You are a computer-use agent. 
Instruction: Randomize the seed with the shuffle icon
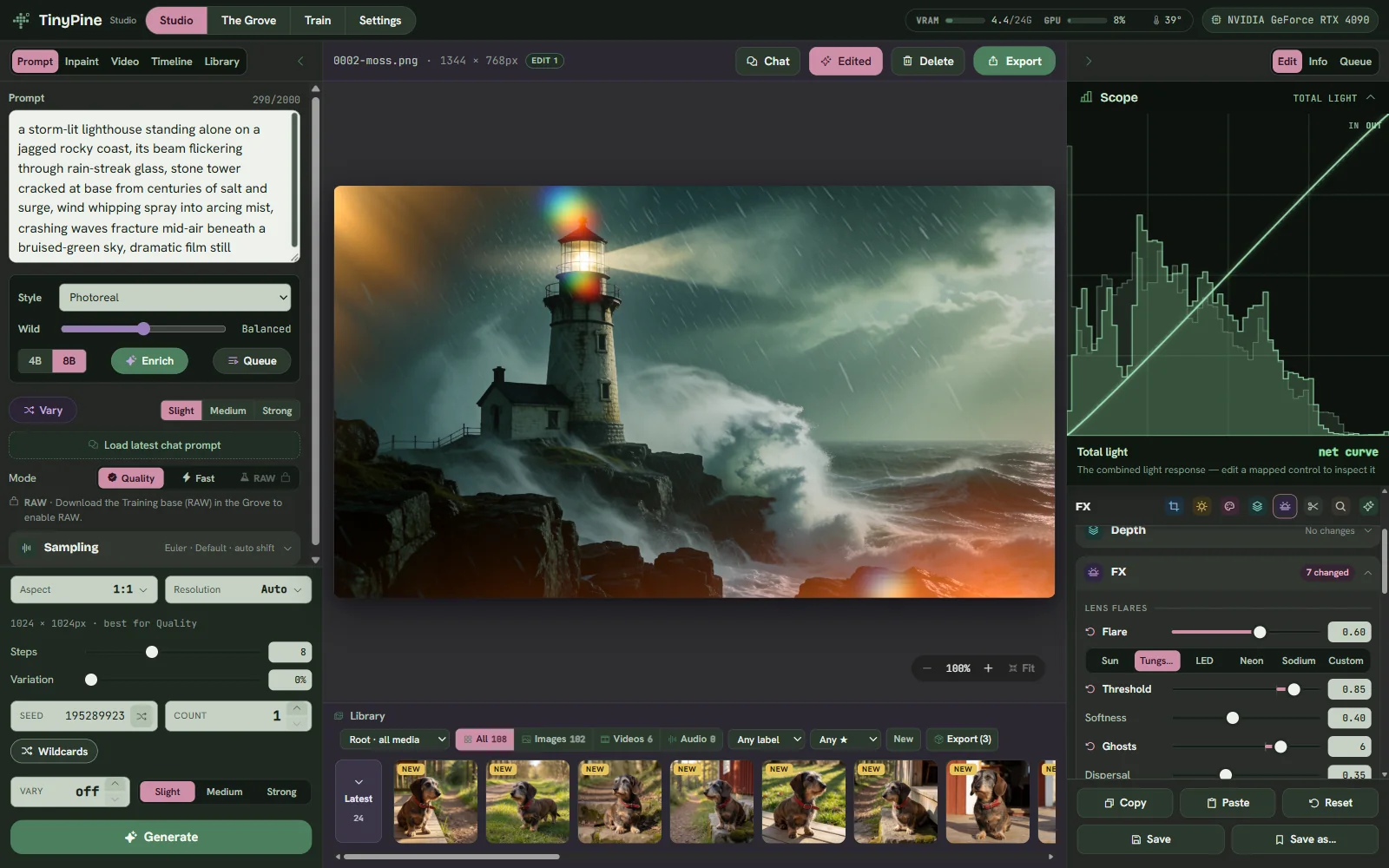[x=142, y=716]
